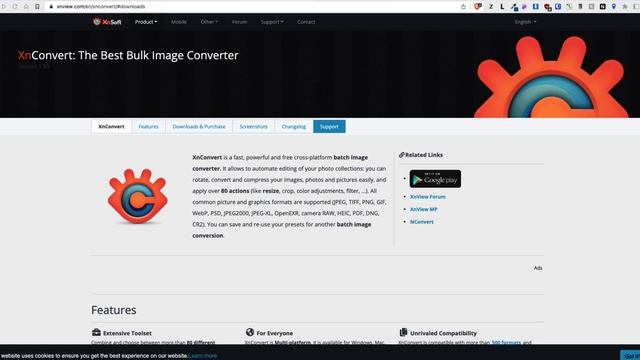Click Learn more in cookie banner
Viewport: 640px width, 360px height.
coord(203,356)
